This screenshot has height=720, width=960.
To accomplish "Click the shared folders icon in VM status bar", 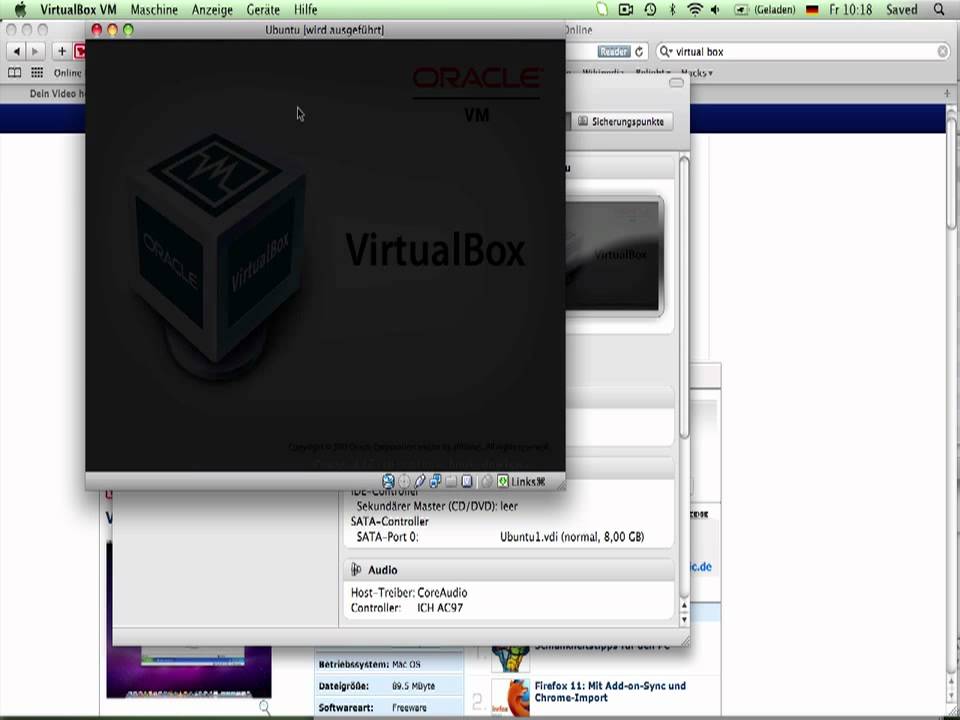I will pos(451,482).
